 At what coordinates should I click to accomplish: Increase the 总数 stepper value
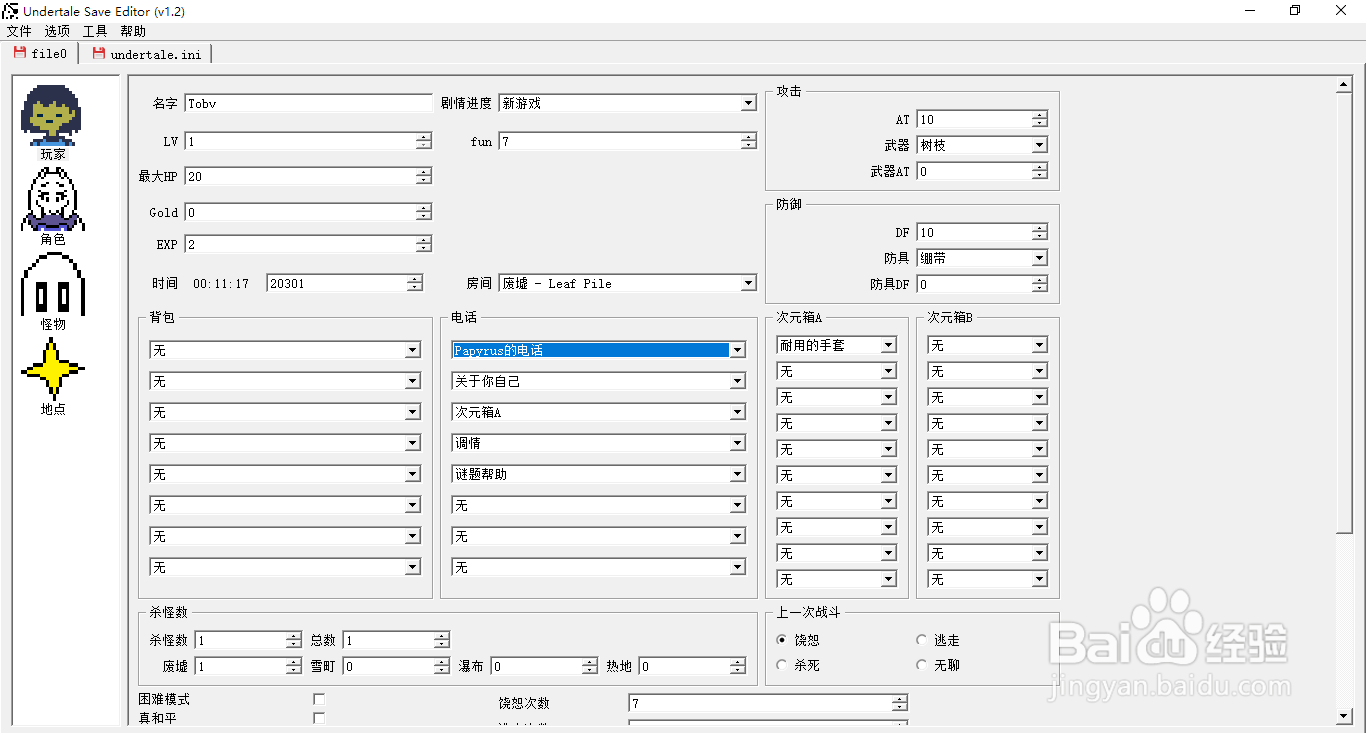[441, 636]
